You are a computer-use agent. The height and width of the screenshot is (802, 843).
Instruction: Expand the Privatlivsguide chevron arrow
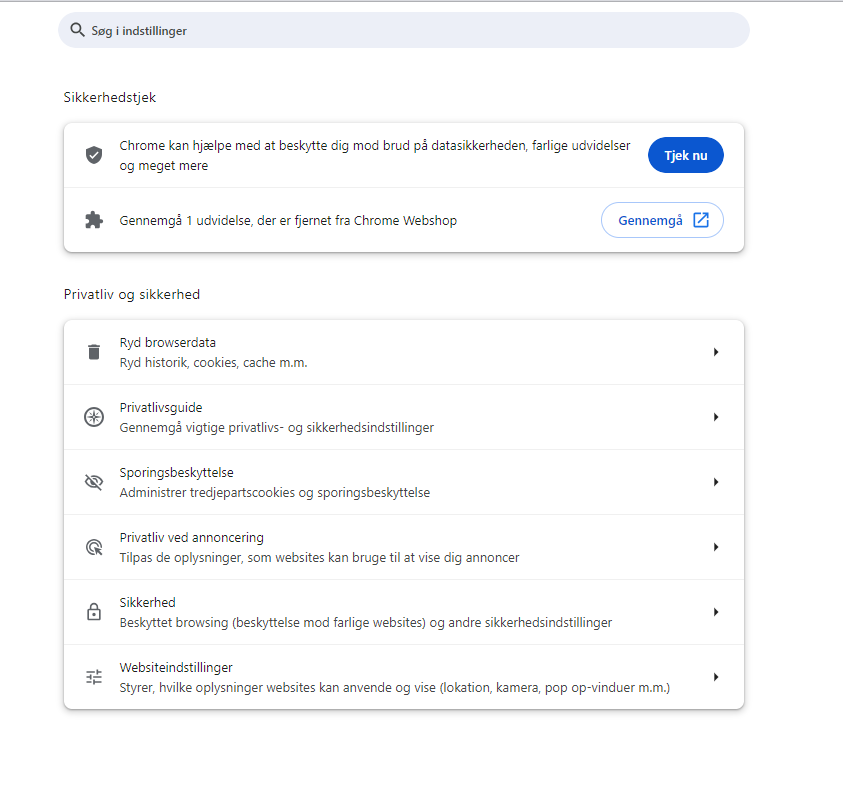click(x=715, y=417)
